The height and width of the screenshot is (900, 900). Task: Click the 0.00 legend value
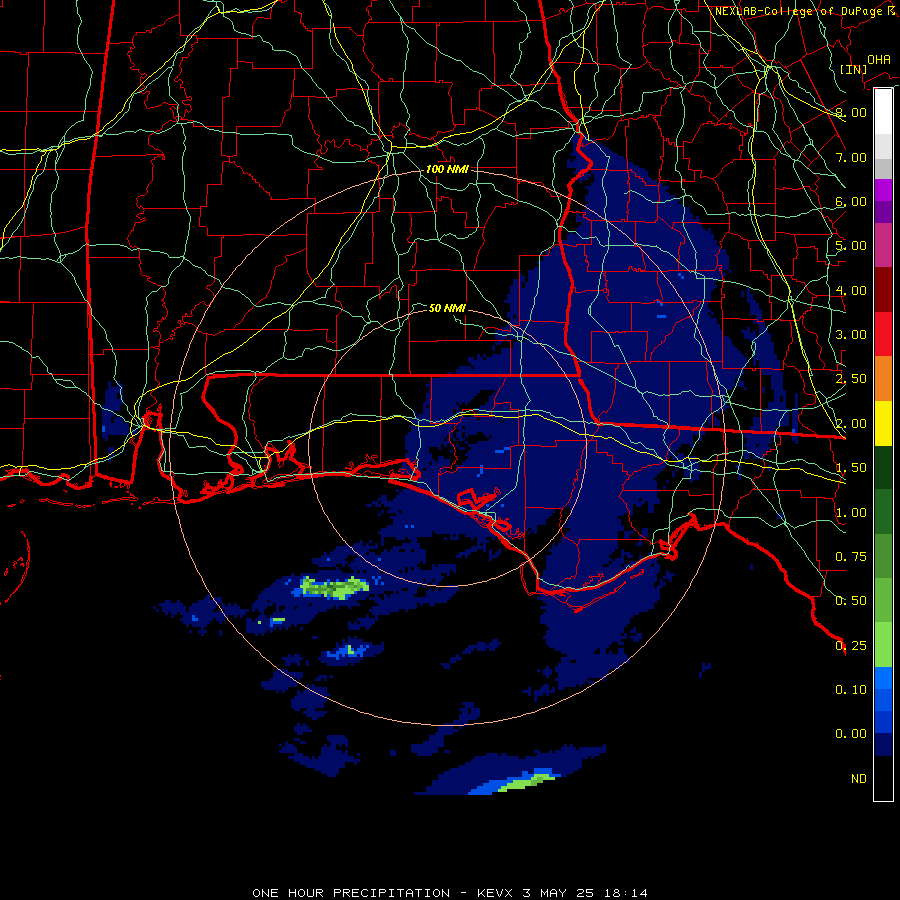pos(851,734)
